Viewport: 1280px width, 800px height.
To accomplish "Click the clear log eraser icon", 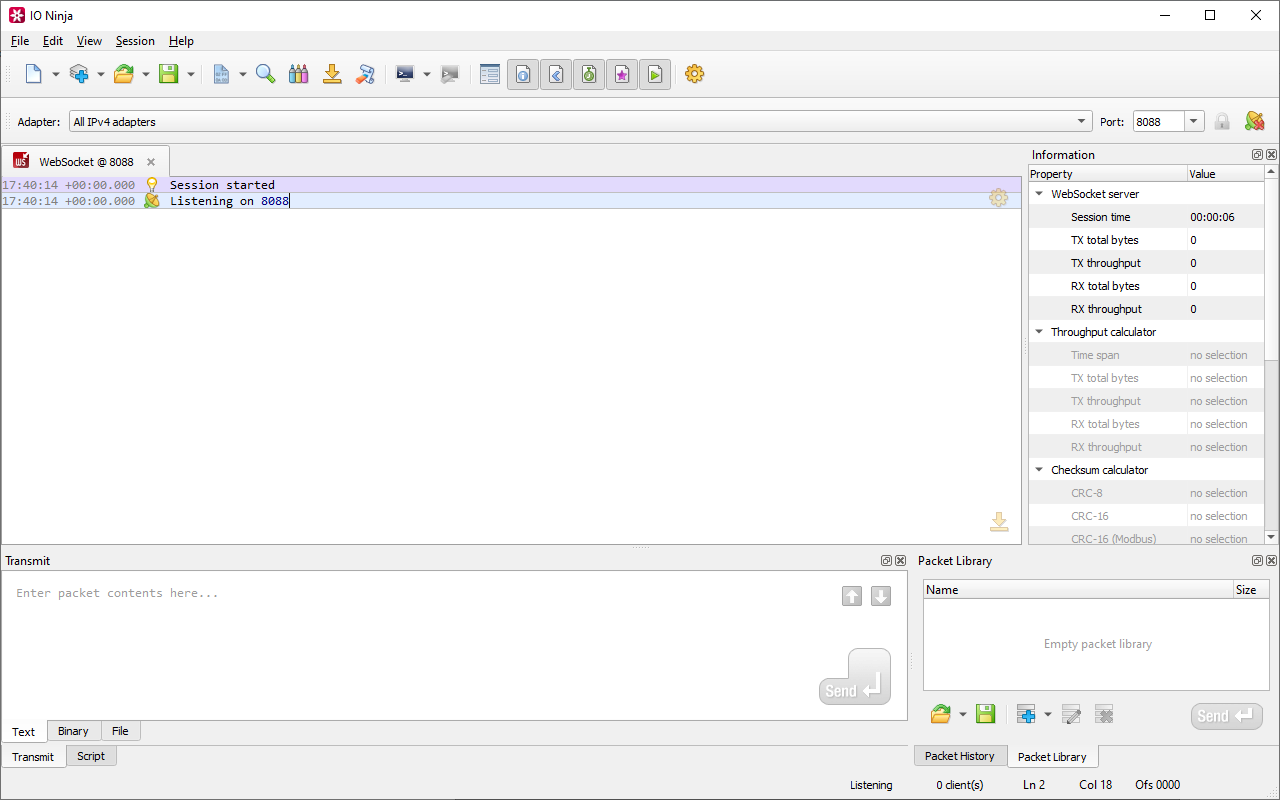I will pyautogui.click(x=365, y=74).
